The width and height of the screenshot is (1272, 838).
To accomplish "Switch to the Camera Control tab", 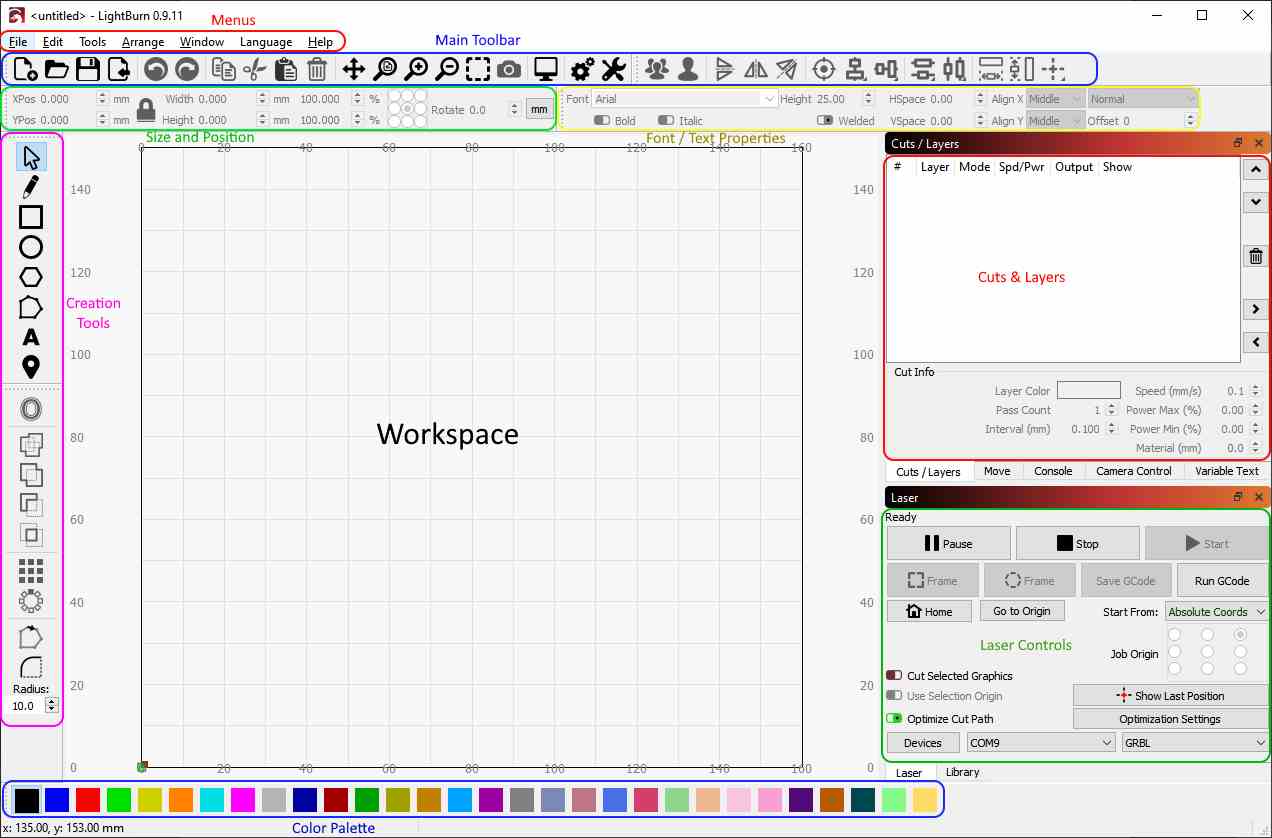I will click(1133, 471).
